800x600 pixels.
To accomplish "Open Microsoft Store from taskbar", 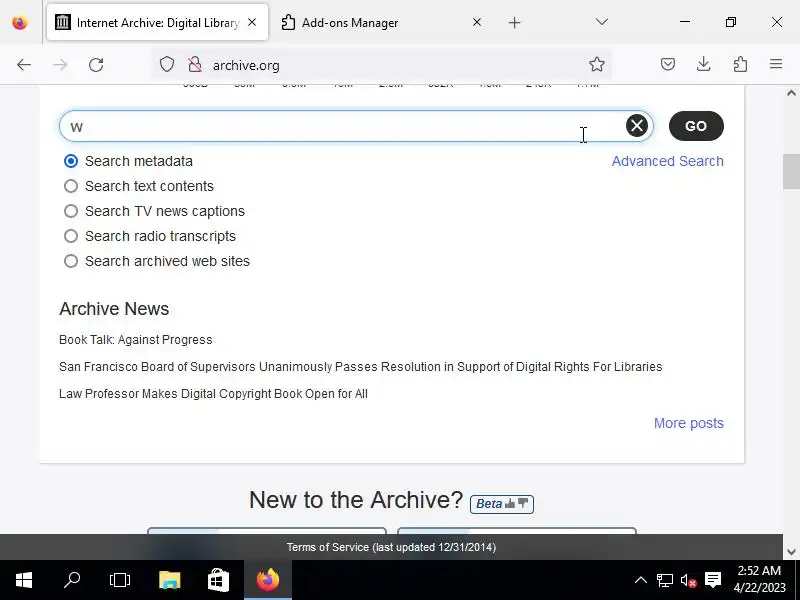I will pos(218,580).
